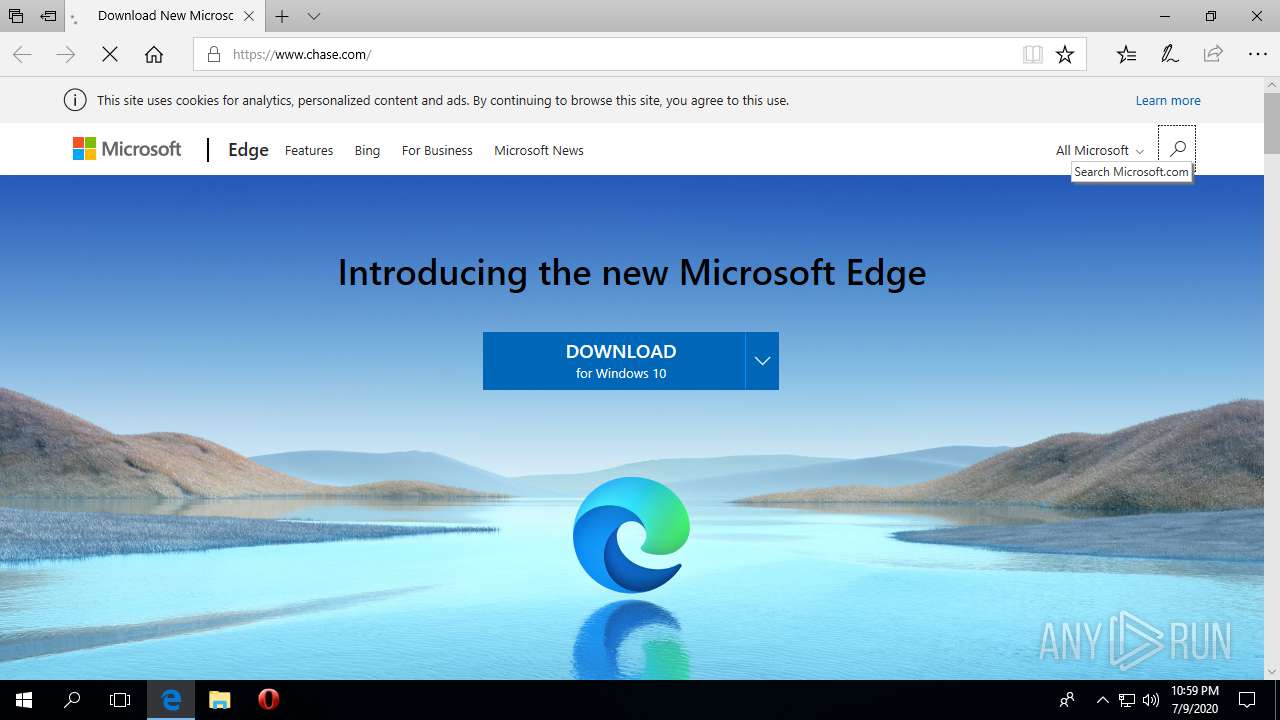Launch Opera from taskbar

pos(268,700)
